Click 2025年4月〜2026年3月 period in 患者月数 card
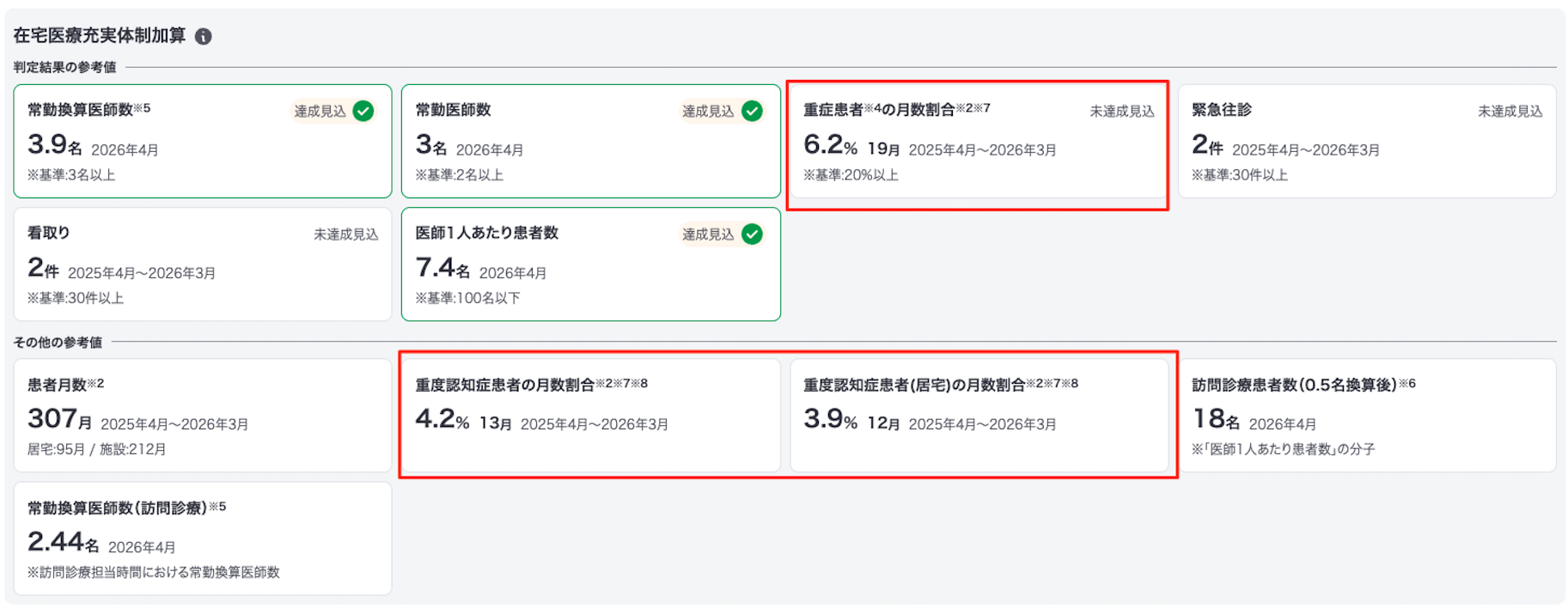The image size is (1568, 614). click(x=174, y=424)
